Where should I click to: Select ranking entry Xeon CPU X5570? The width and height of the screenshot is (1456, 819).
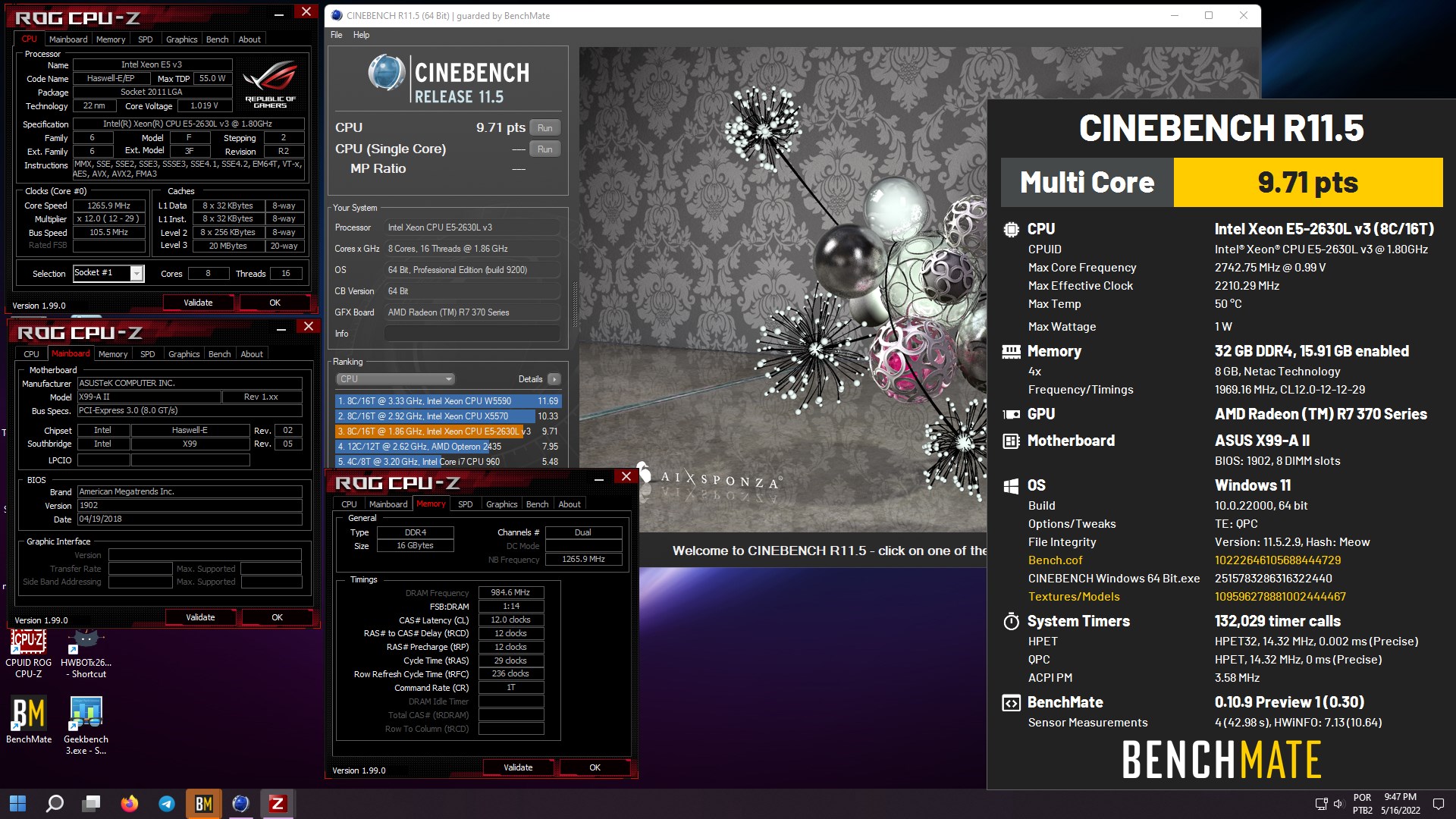[x=448, y=416]
